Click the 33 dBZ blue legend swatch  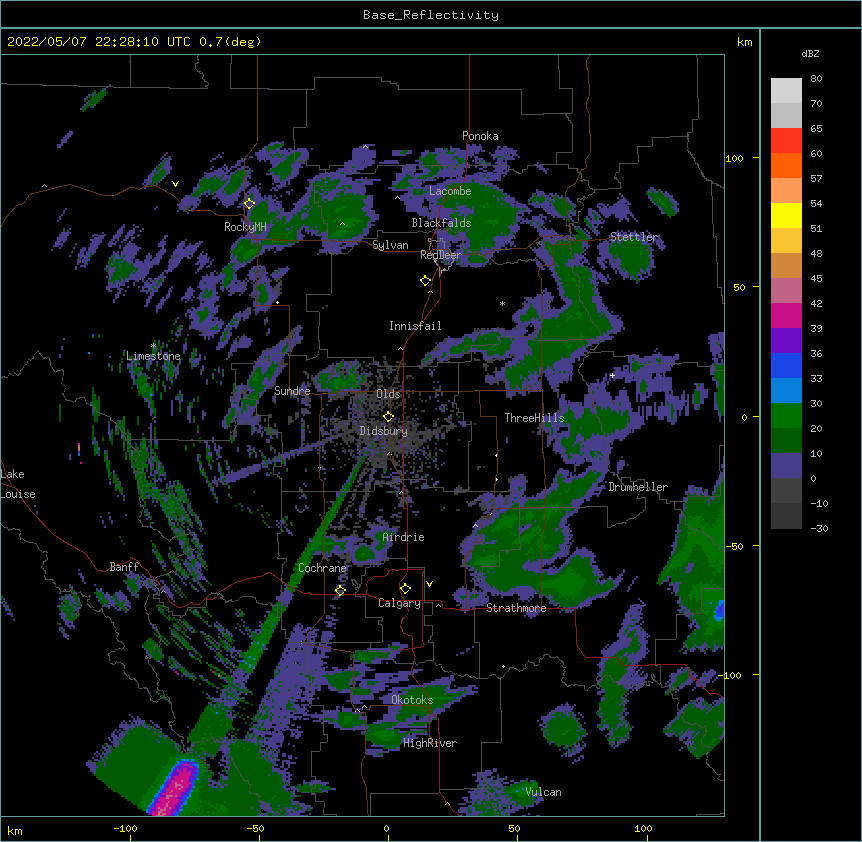coord(786,391)
